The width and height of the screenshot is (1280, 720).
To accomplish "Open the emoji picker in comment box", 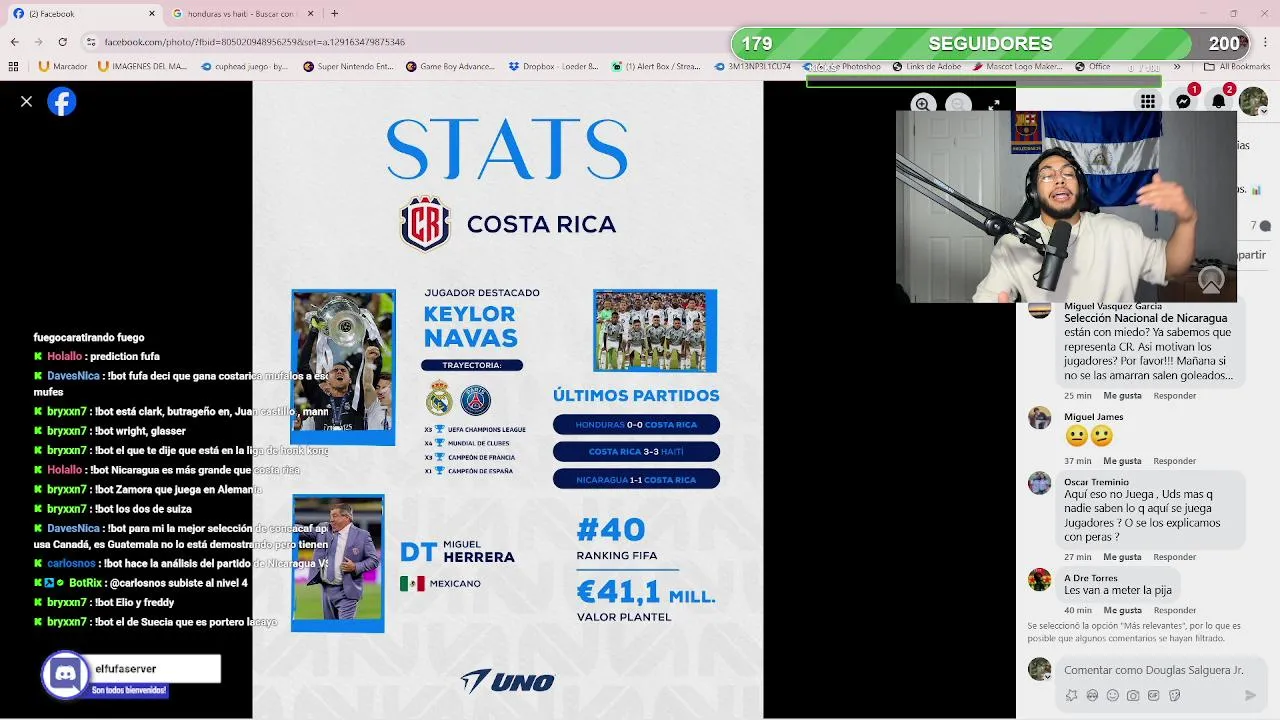I will coord(1112,695).
